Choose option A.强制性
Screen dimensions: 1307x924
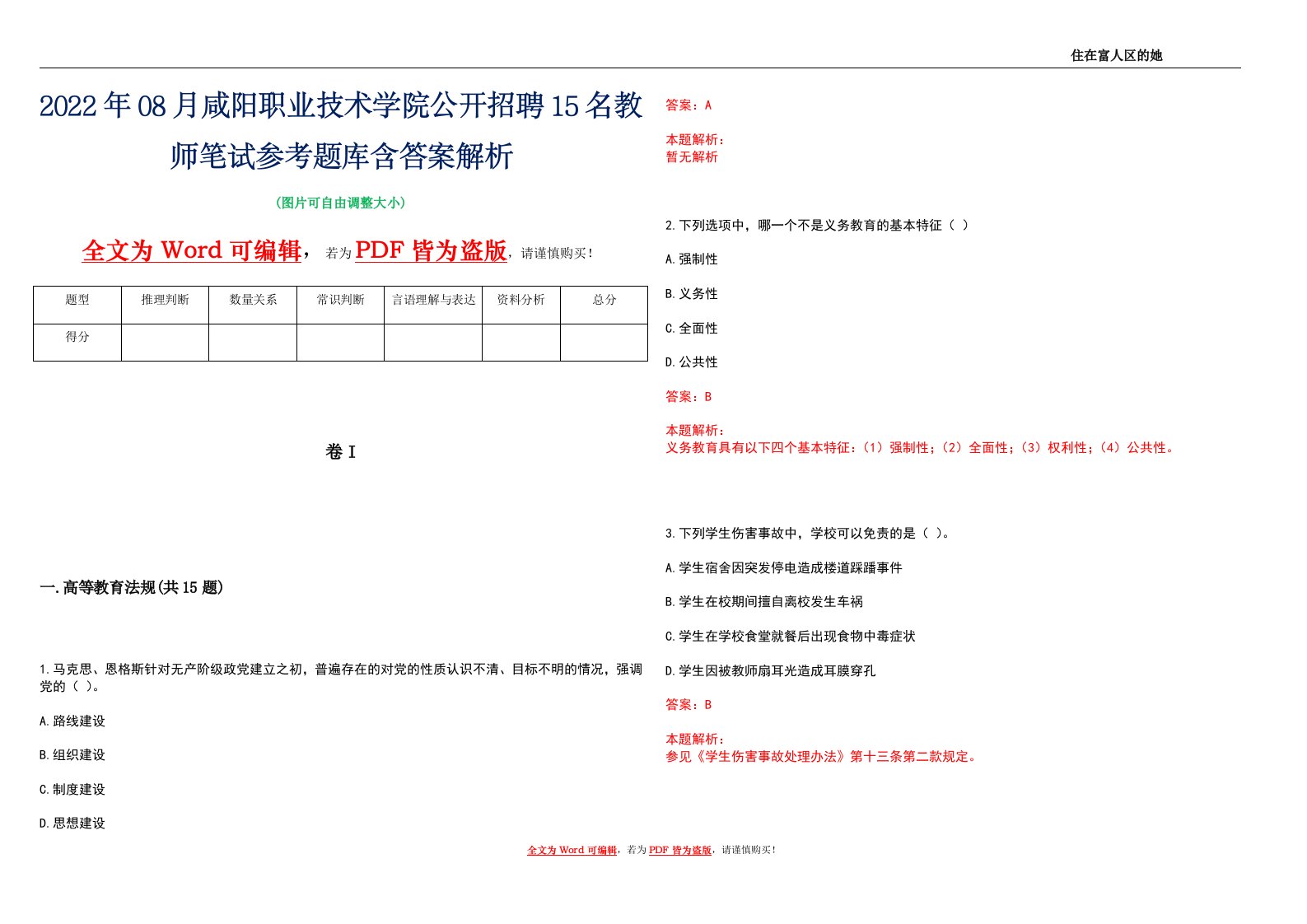pyautogui.click(x=692, y=259)
